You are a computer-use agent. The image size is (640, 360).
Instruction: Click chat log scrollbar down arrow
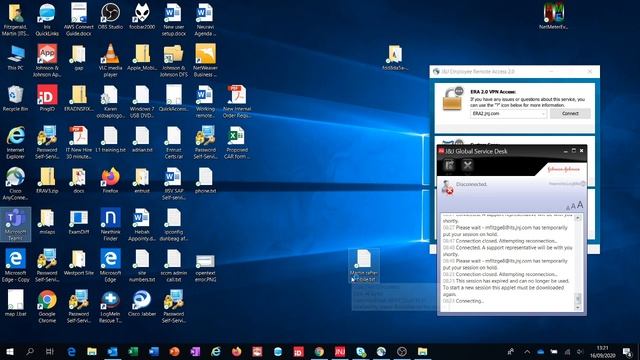(578, 307)
